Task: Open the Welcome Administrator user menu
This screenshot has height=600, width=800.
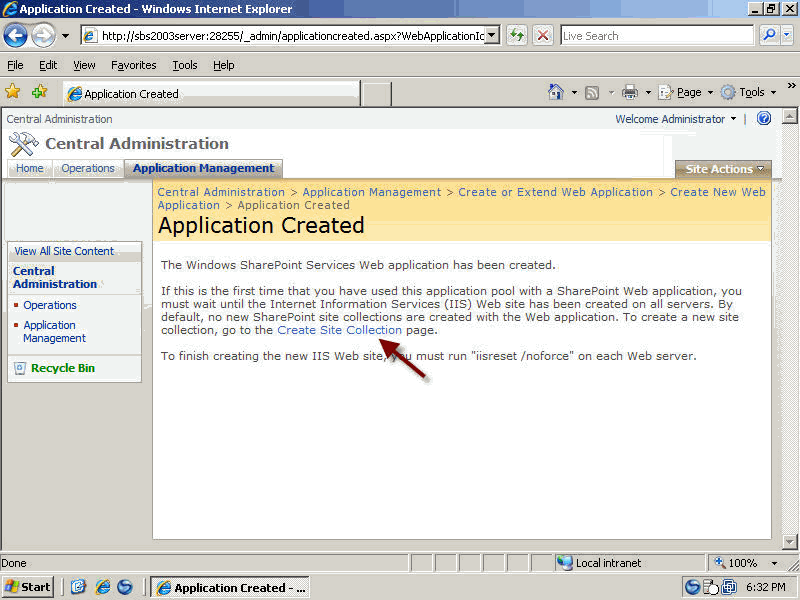Action: pyautogui.click(x=676, y=119)
